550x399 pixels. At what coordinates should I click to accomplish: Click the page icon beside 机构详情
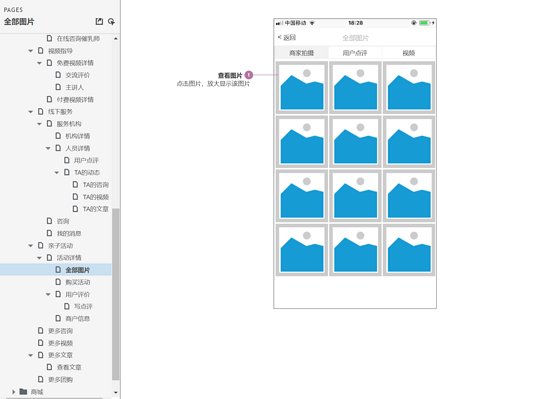58,136
